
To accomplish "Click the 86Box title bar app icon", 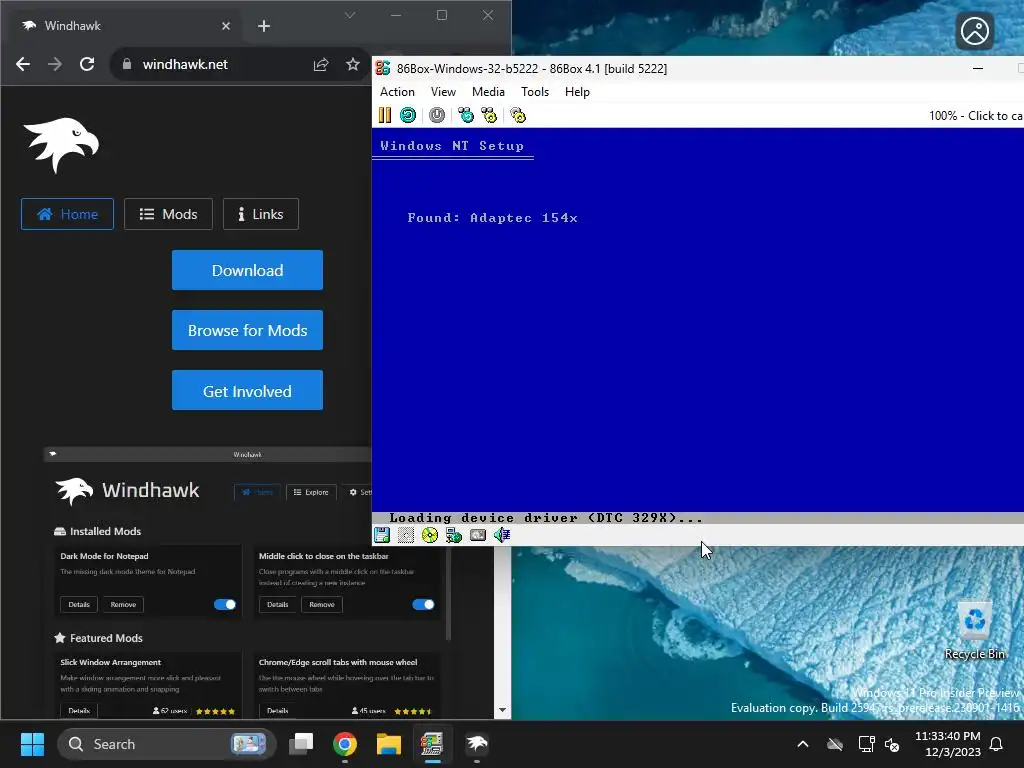I will coord(383,69).
